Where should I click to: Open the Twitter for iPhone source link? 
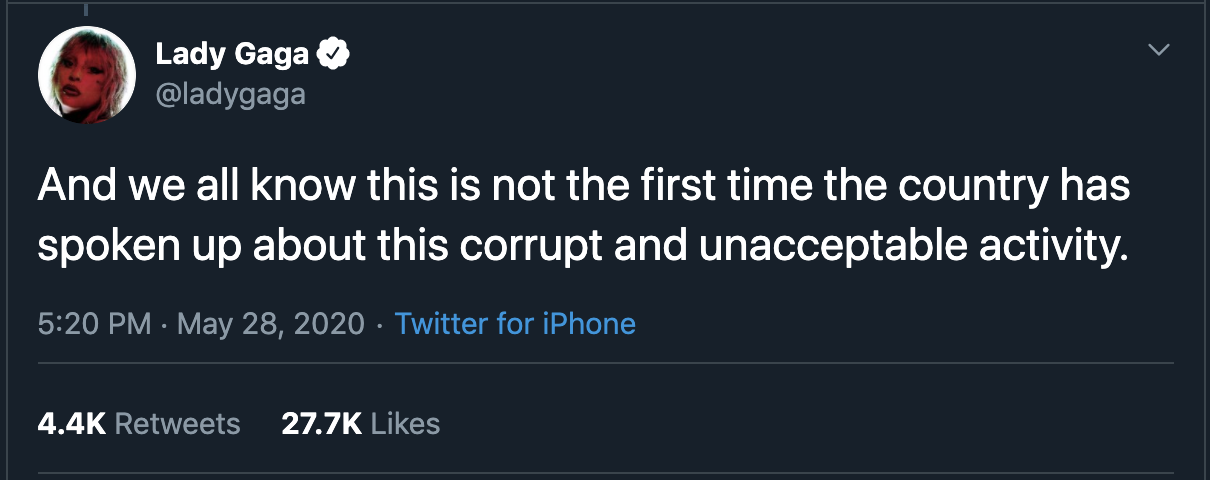click(515, 324)
